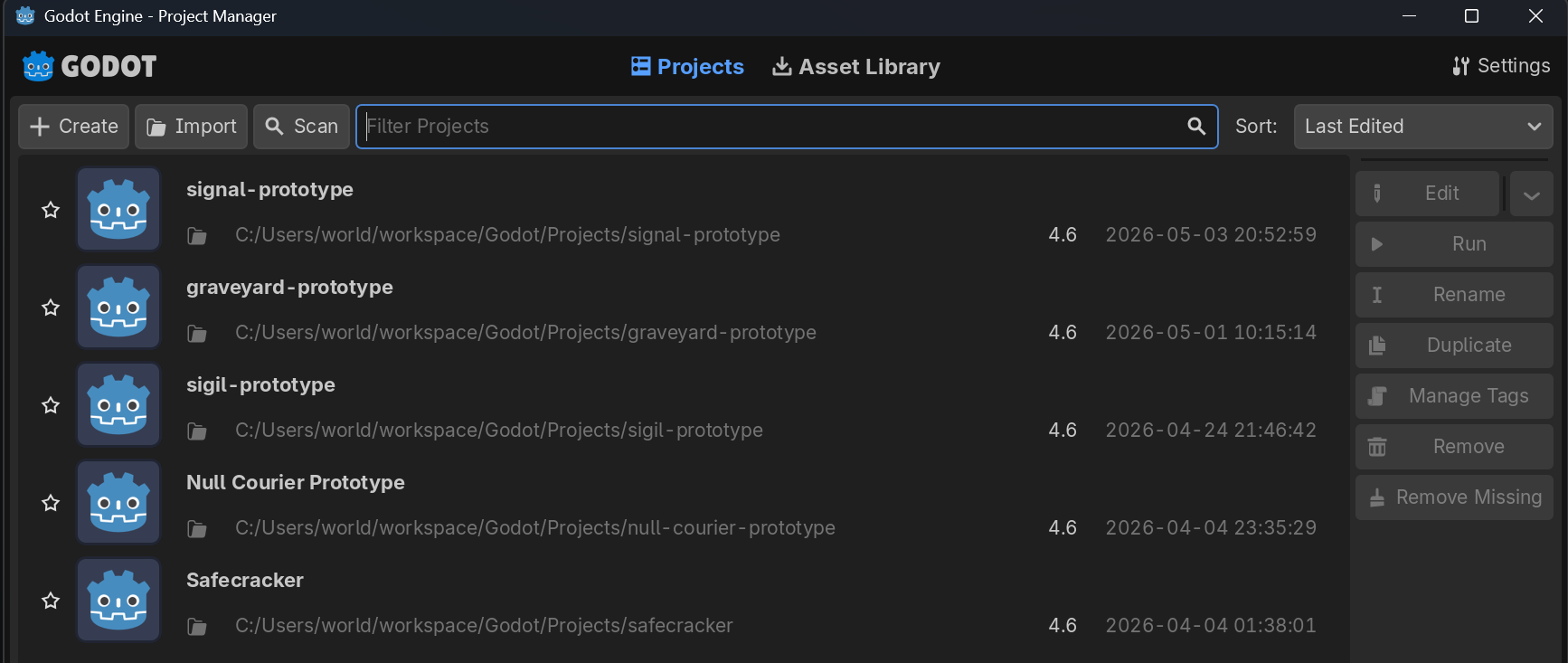The image size is (1568, 663).
Task: Click the search magnifier in filter box
Action: 1196,127
